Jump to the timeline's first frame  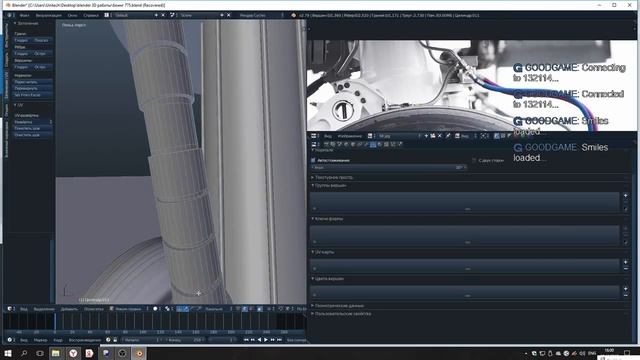247,340
